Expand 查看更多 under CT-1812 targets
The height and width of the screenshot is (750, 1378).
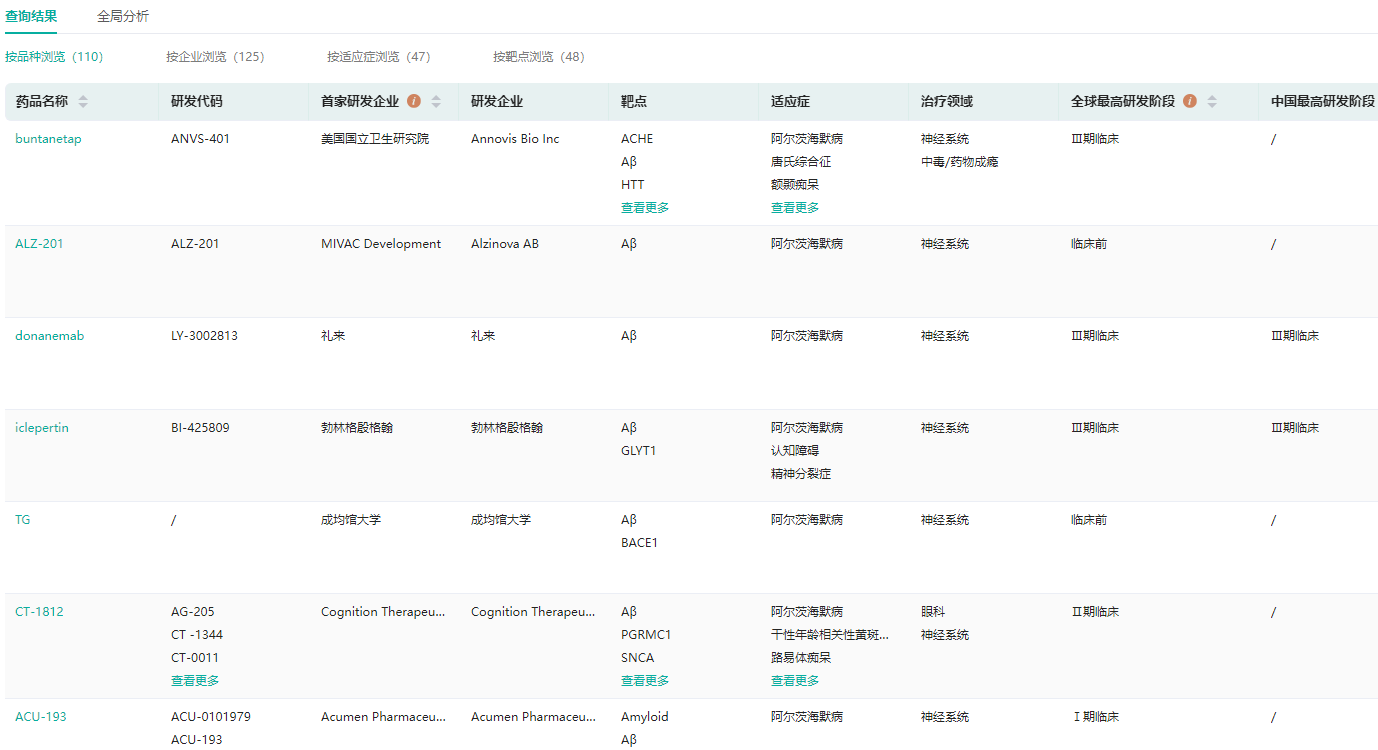pos(645,681)
